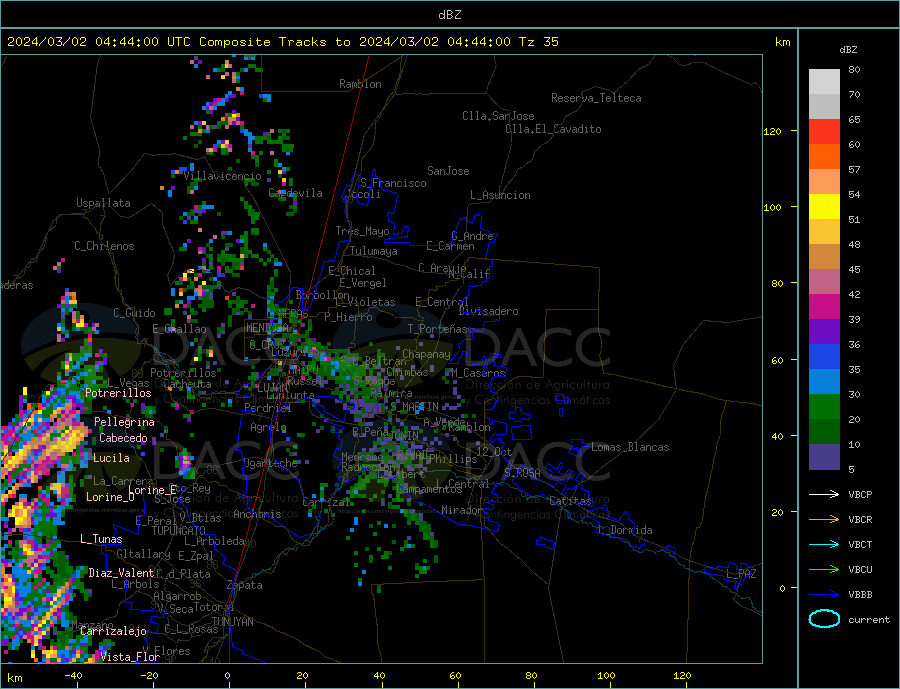
Task: Click the 'Uspallata' place label
Action: 103,203
